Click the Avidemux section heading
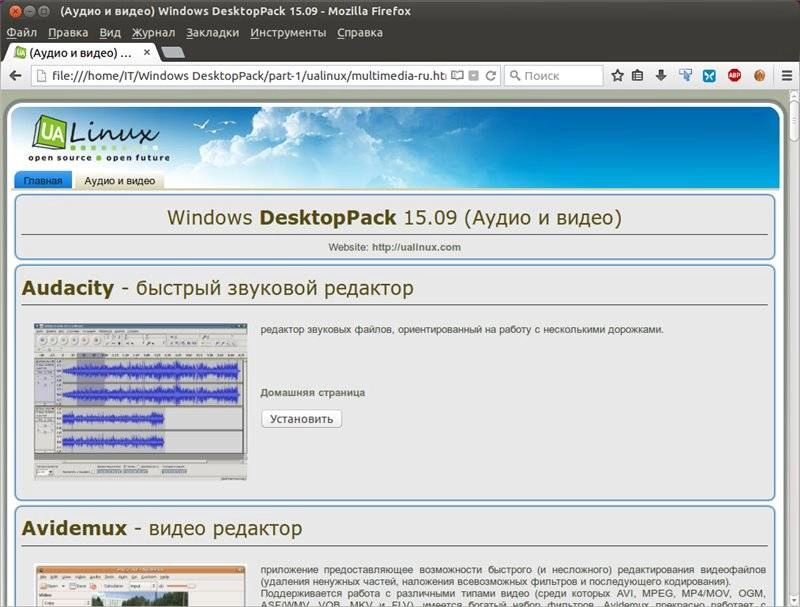Image resolution: width=800 pixels, height=607 pixels. pyautogui.click(x=162, y=528)
